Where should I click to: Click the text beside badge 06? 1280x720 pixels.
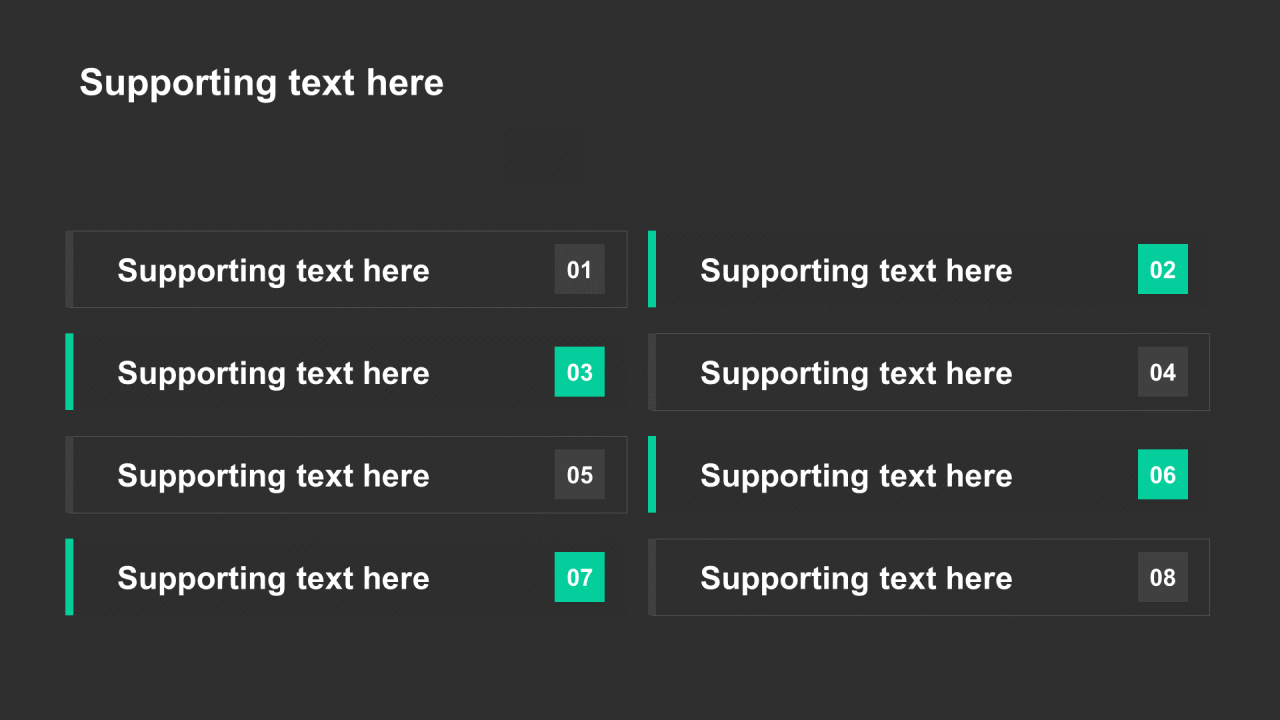(856, 476)
